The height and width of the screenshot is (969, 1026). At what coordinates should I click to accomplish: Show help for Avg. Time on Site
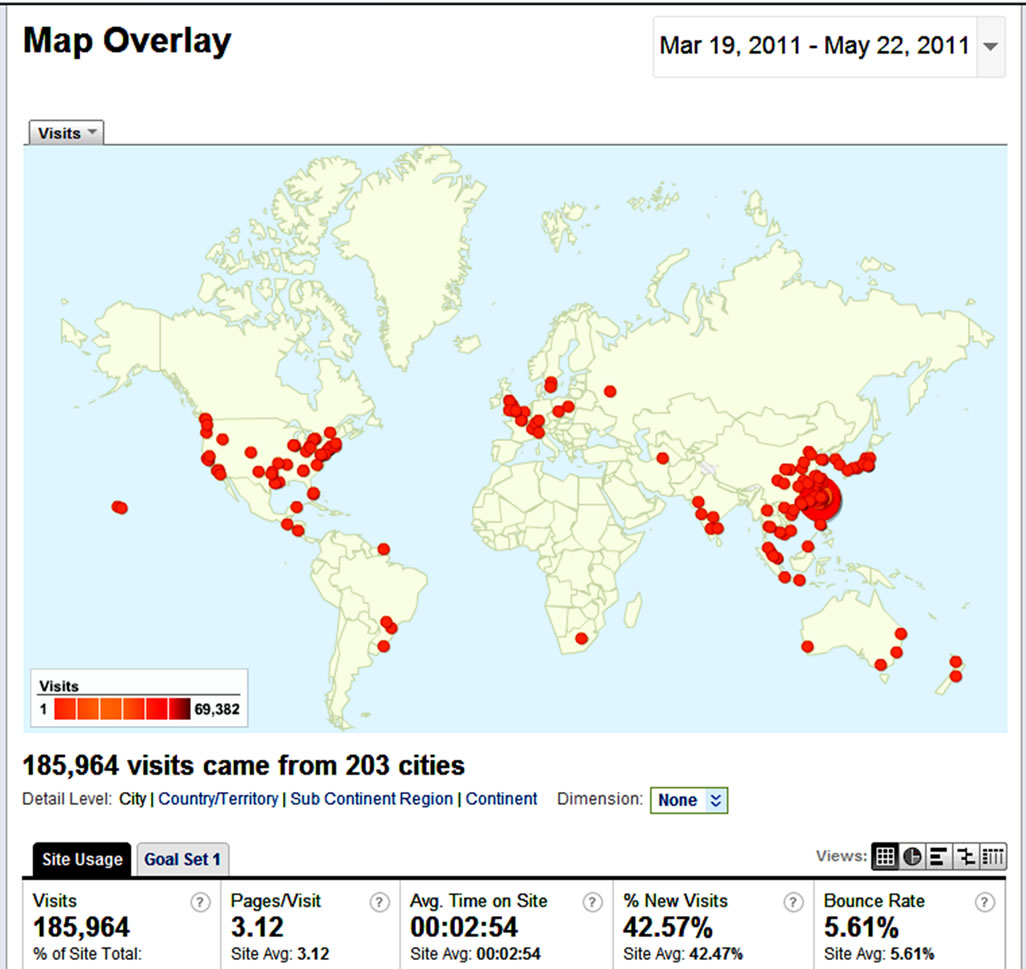click(x=592, y=902)
